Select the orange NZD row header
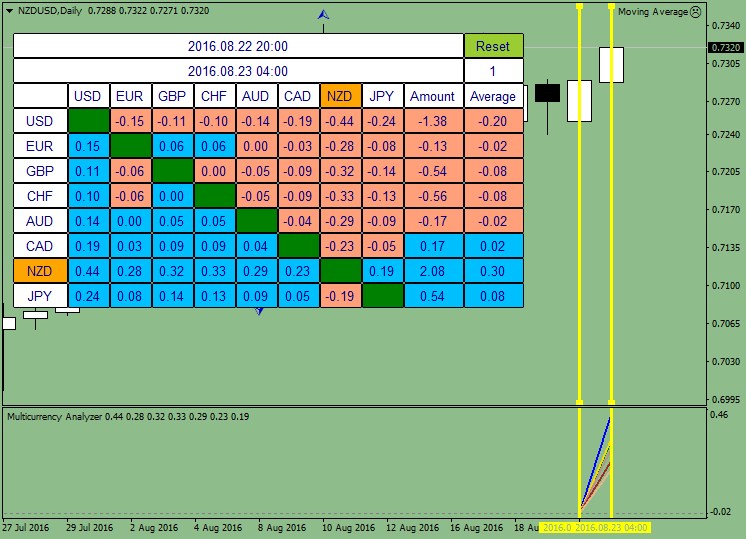This screenshot has width=746, height=539. coord(40,271)
